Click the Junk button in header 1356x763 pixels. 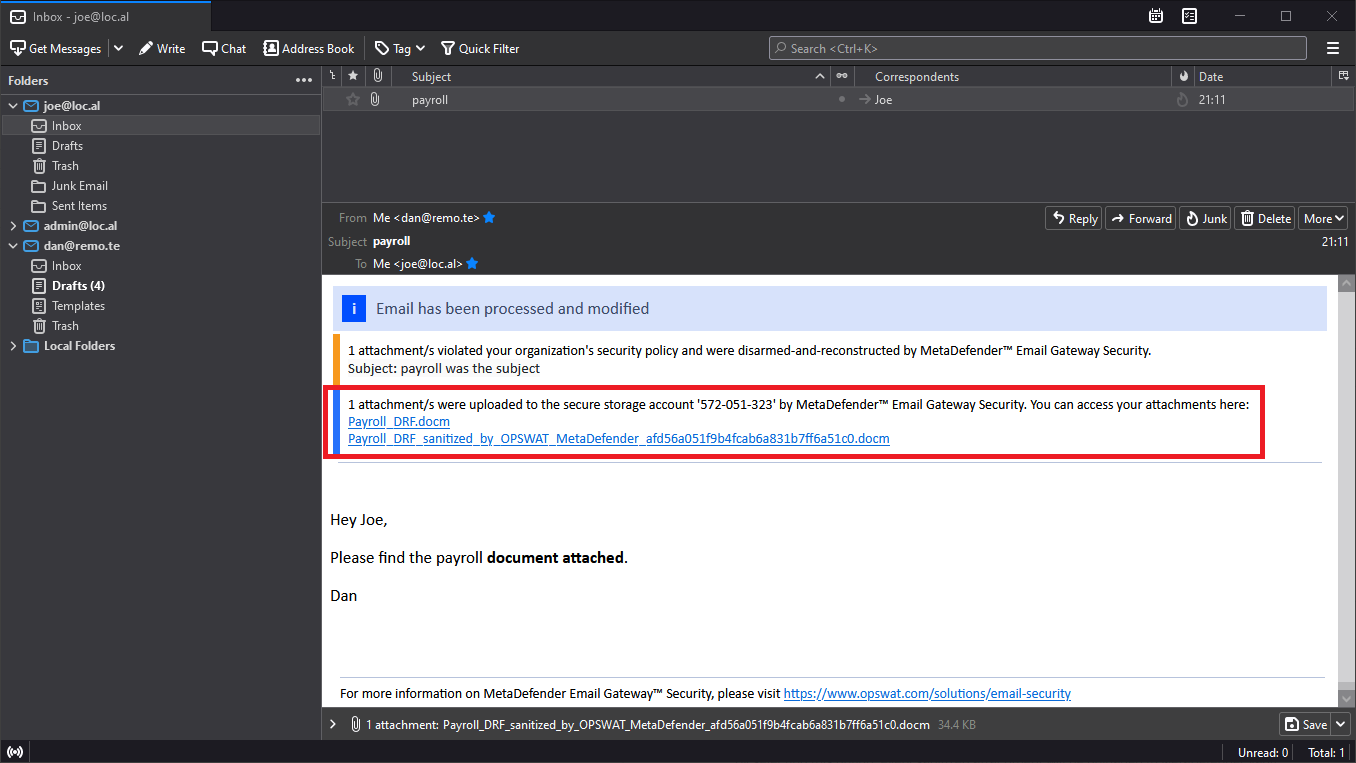click(1205, 218)
